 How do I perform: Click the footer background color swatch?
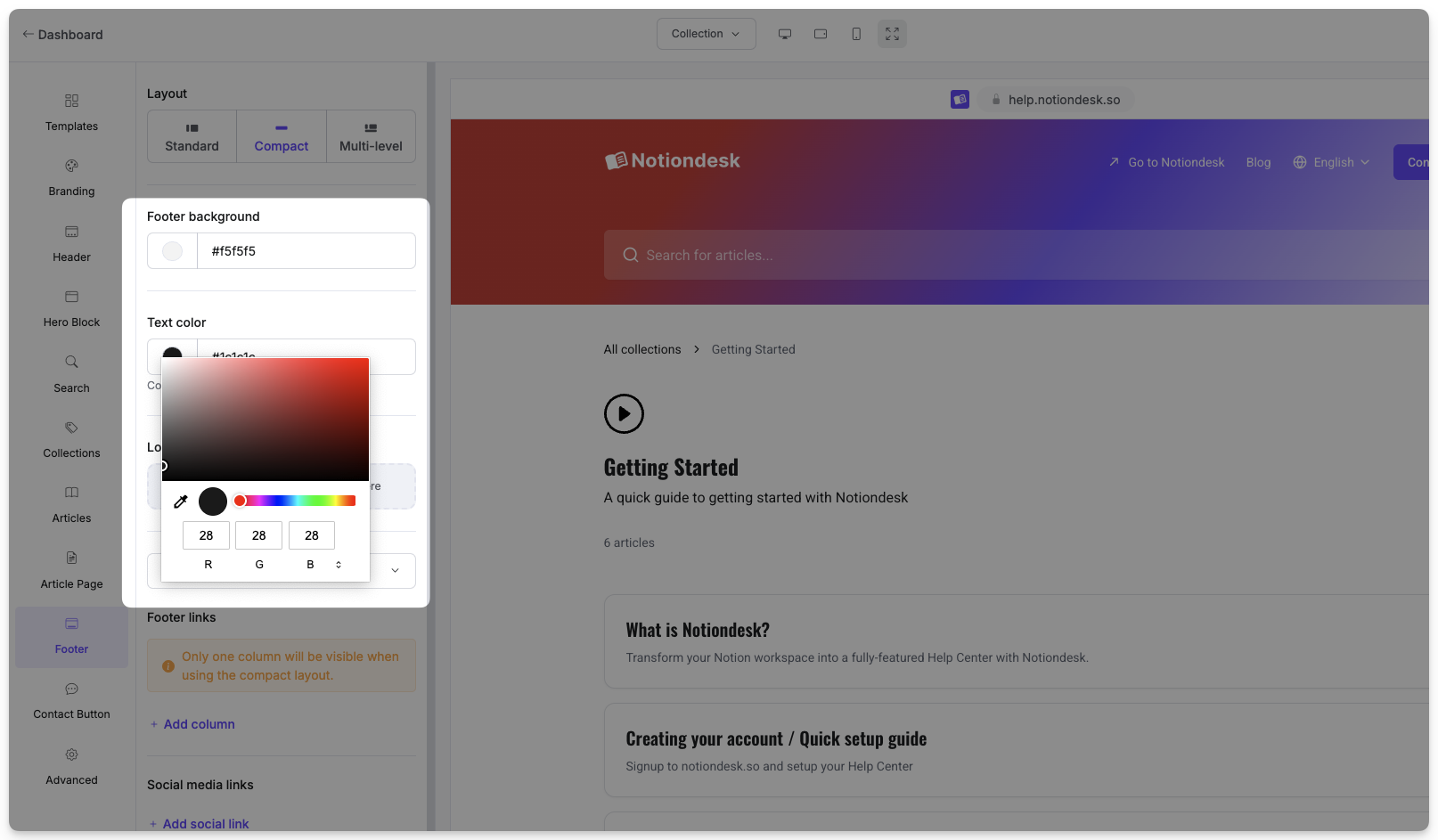tap(172, 251)
